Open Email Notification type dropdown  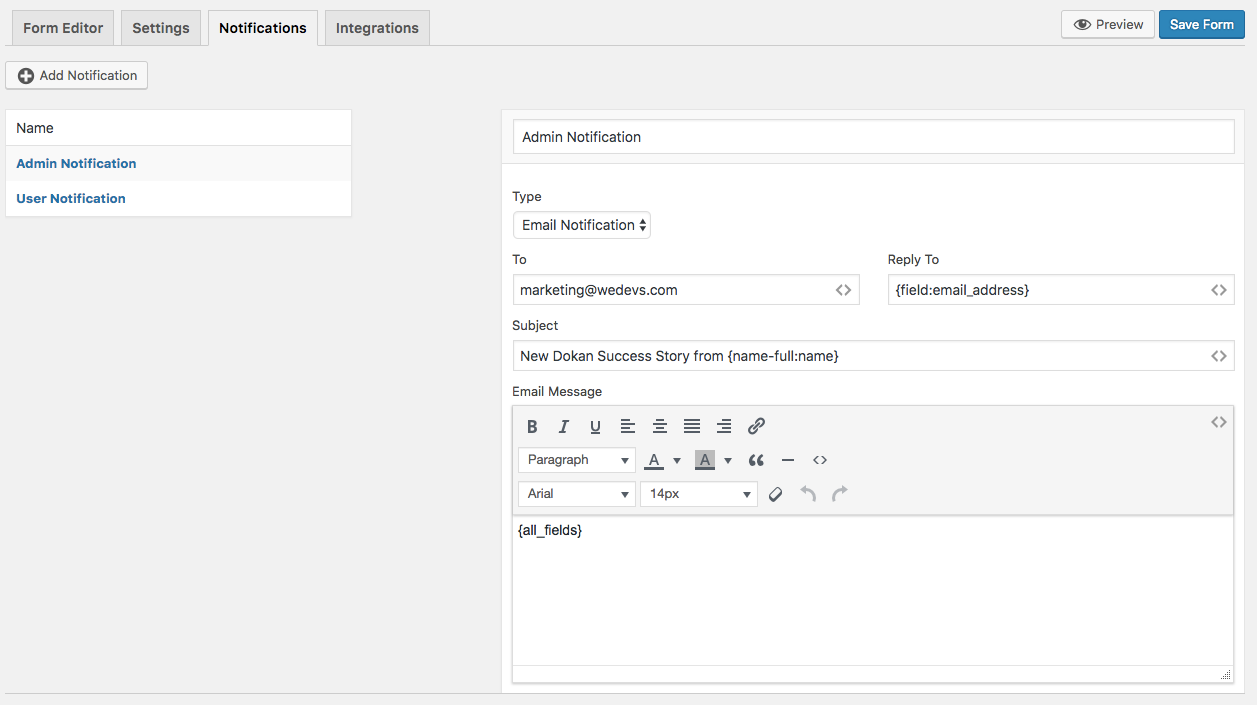point(582,225)
